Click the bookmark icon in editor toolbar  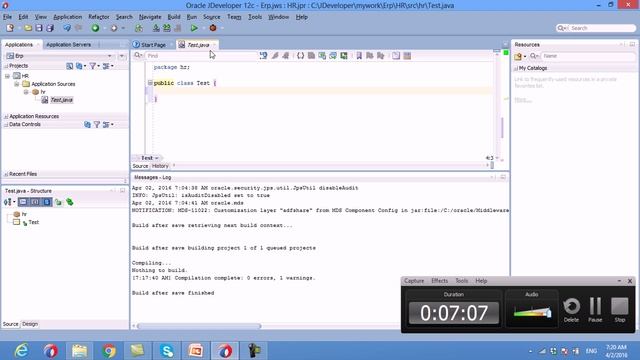(359, 56)
